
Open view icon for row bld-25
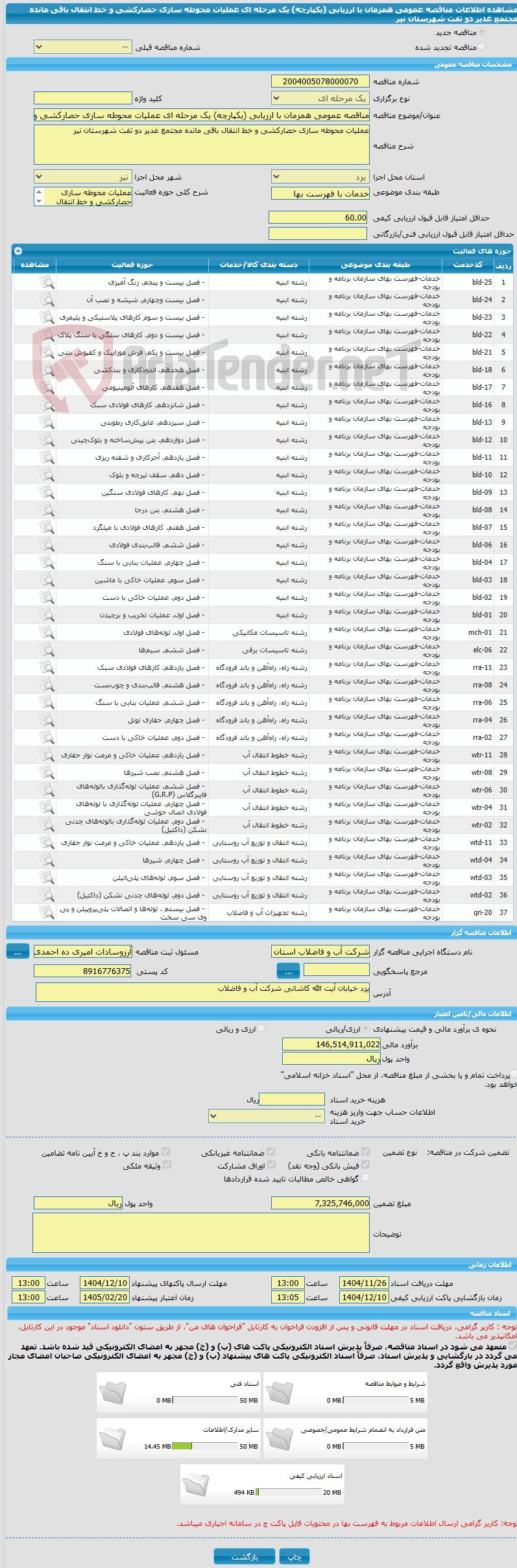[x=46, y=282]
